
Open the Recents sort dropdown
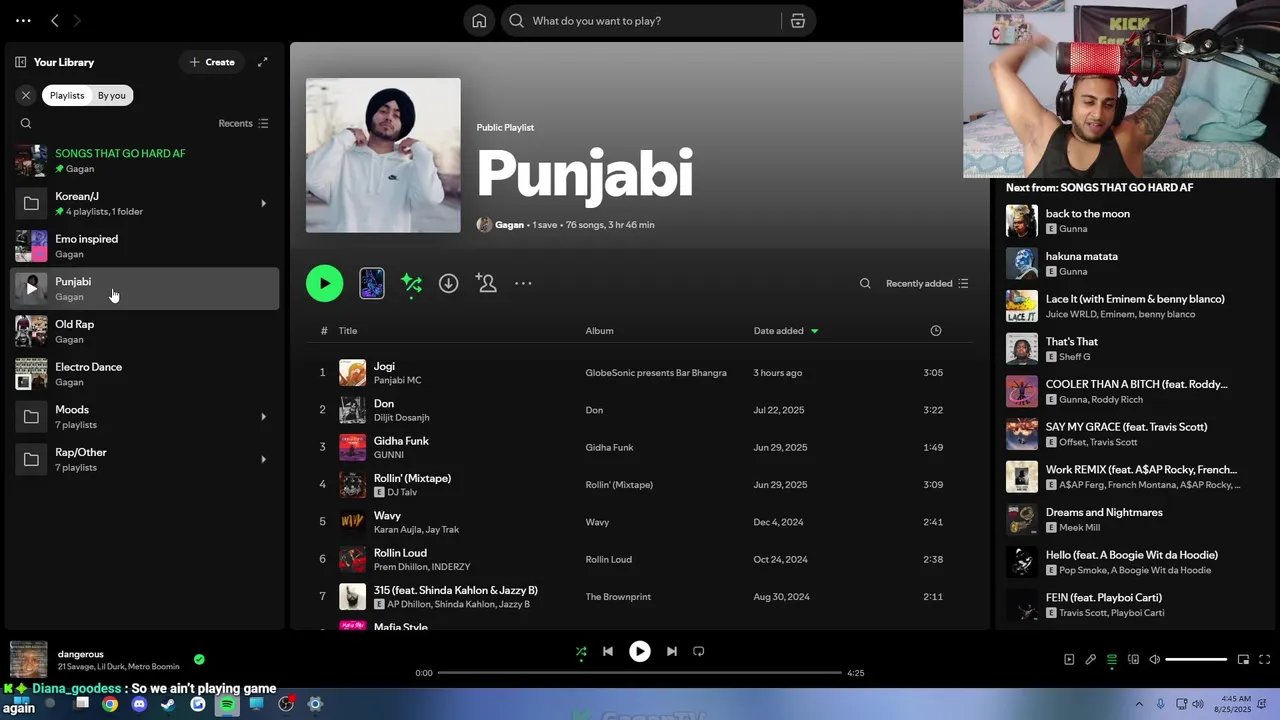[243, 124]
